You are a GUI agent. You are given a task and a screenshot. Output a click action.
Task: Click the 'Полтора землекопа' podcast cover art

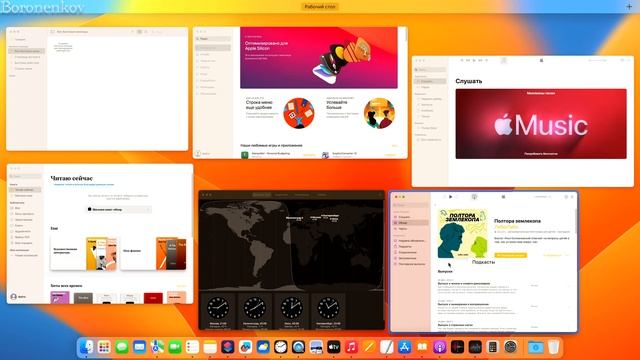tap(462, 233)
